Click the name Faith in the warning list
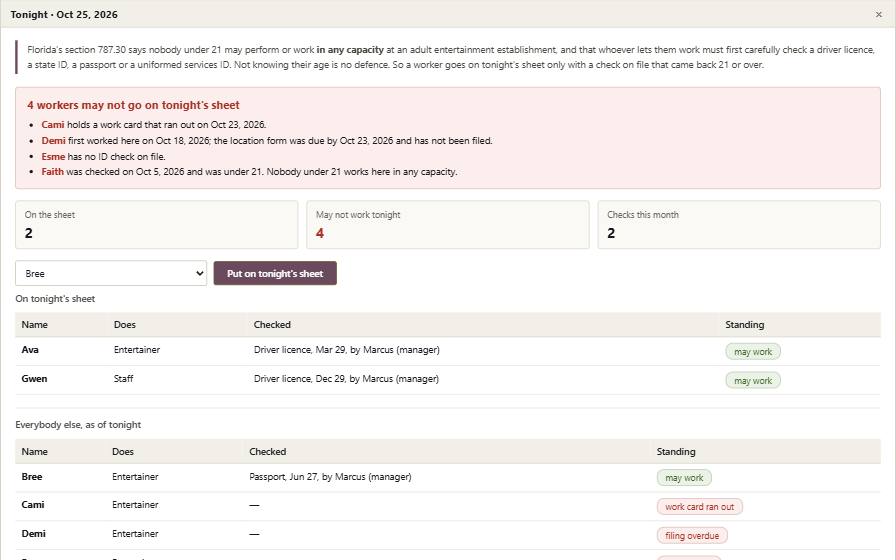The width and height of the screenshot is (896, 560). coord(53,171)
